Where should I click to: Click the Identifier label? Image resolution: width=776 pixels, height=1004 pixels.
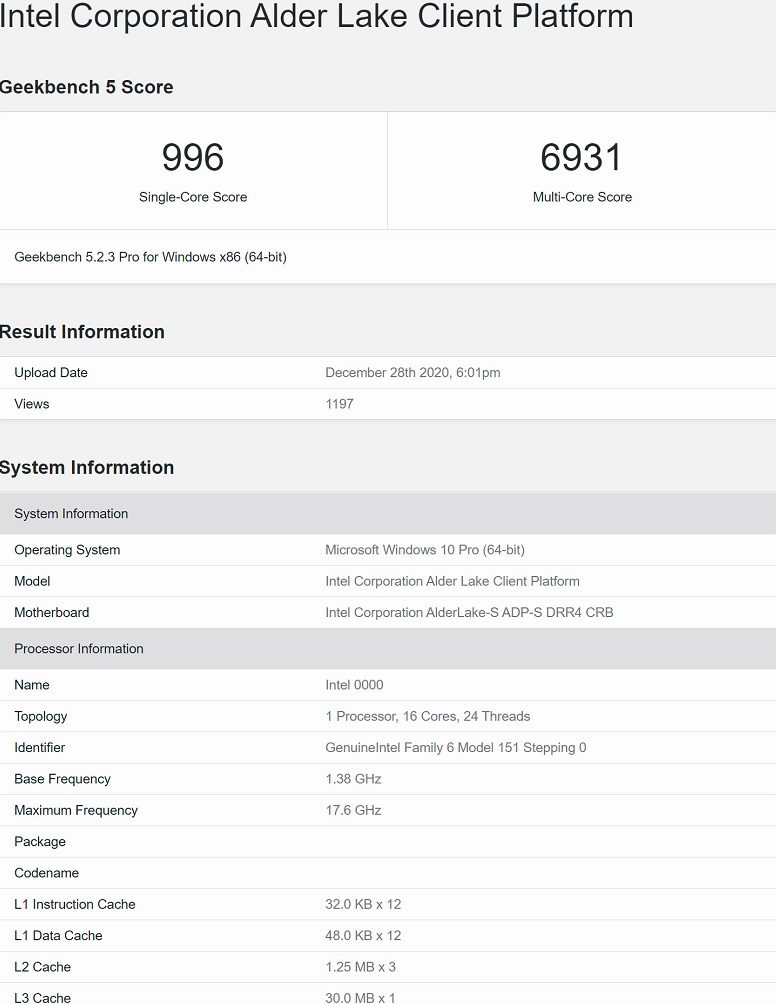40,748
